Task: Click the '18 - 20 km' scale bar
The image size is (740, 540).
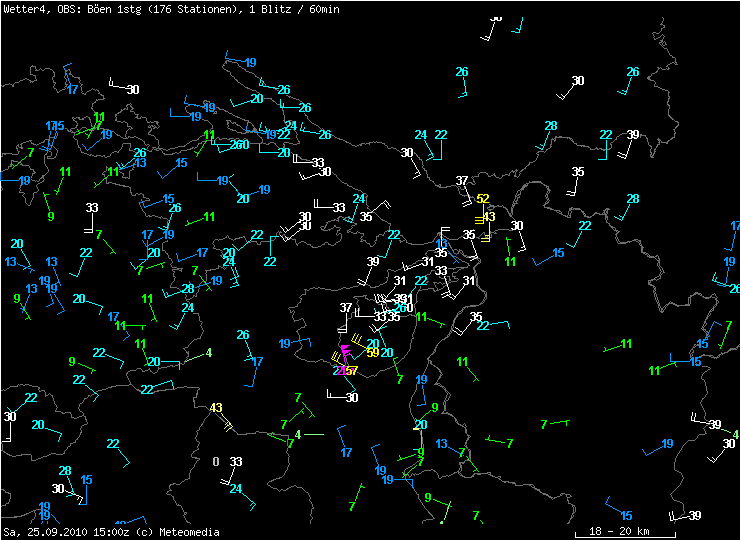Action: click(x=619, y=530)
